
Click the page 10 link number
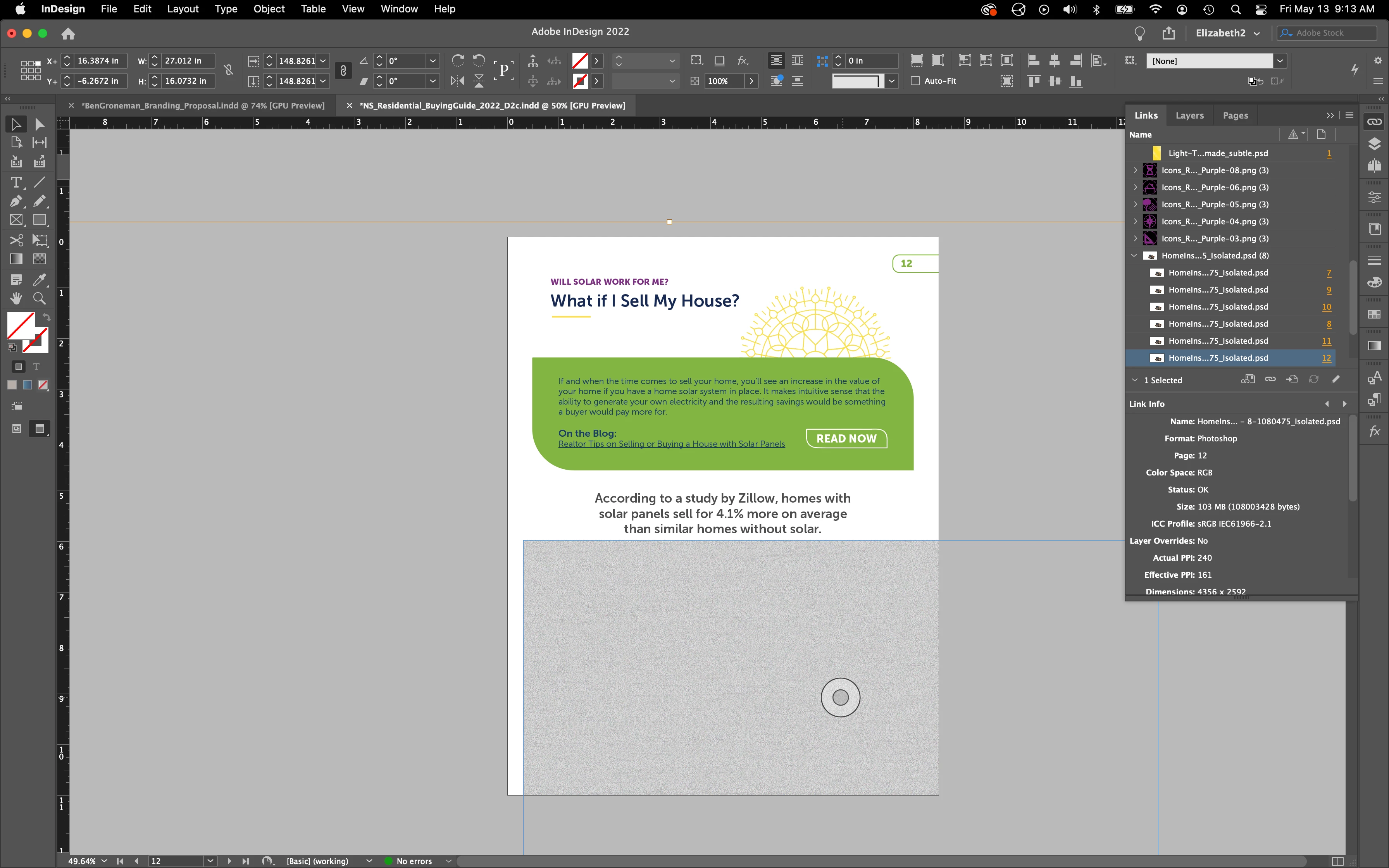[1326, 307]
